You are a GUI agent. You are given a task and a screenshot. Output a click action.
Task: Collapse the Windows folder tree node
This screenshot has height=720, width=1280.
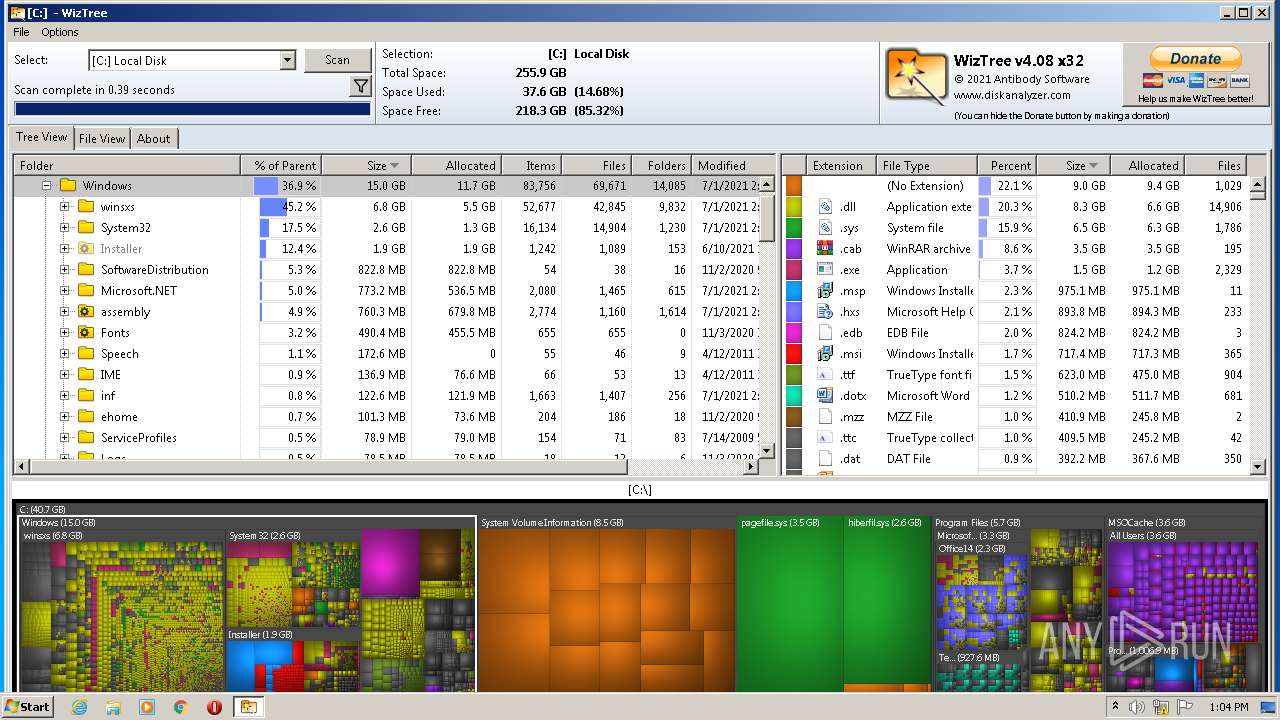[x=46, y=186]
